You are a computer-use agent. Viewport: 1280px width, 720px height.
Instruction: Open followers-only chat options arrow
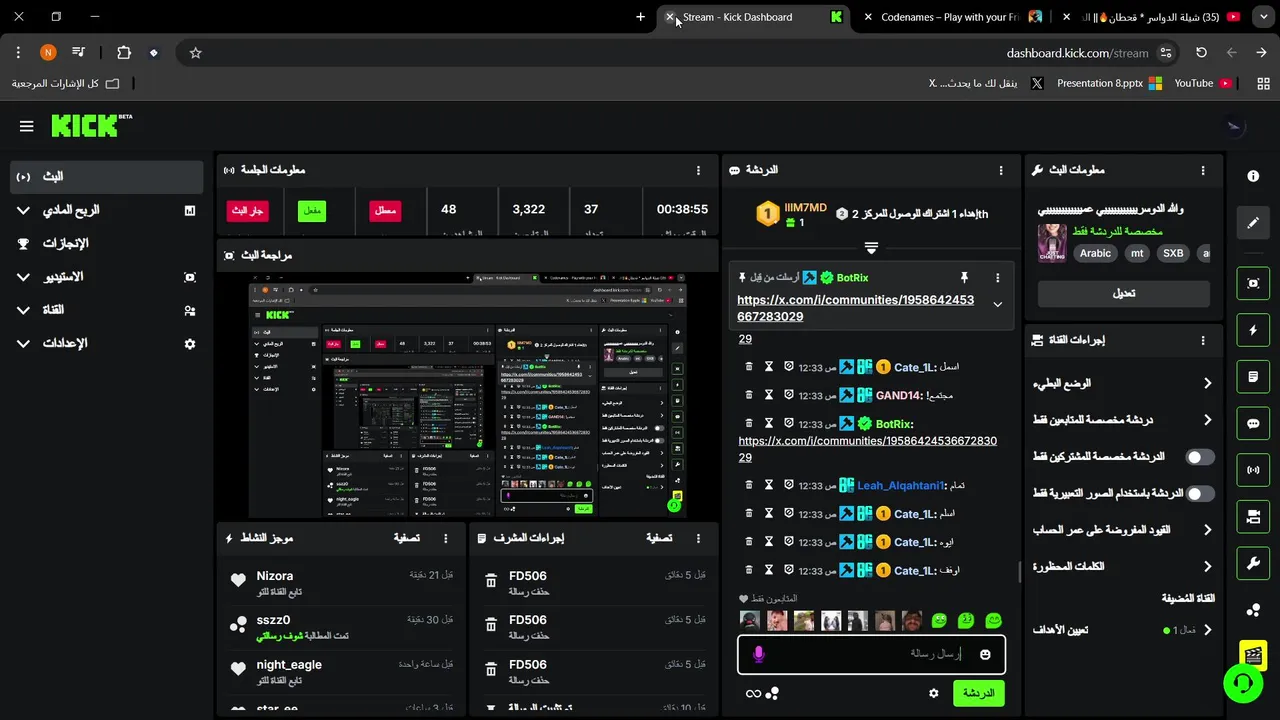click(x=1207, y=420)
